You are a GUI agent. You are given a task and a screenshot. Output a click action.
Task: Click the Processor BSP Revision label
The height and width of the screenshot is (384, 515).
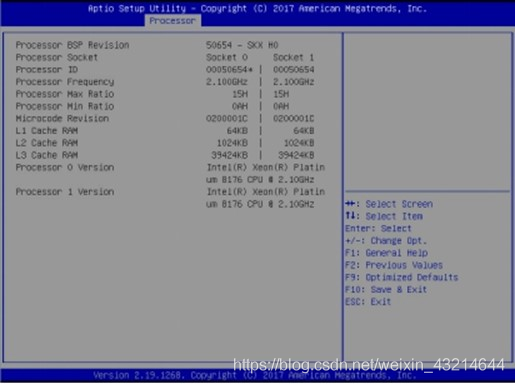(x=72, y=45)
